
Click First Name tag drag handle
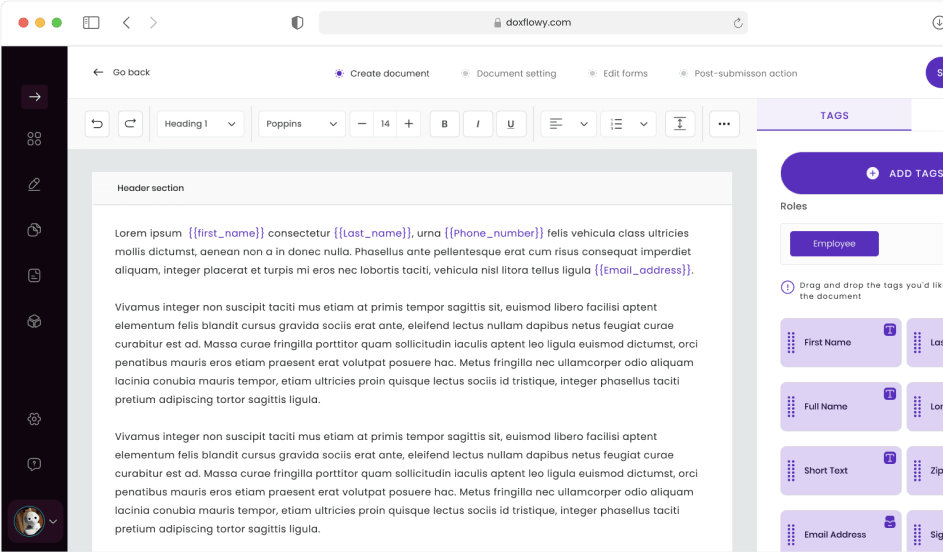tap(791, 343)
